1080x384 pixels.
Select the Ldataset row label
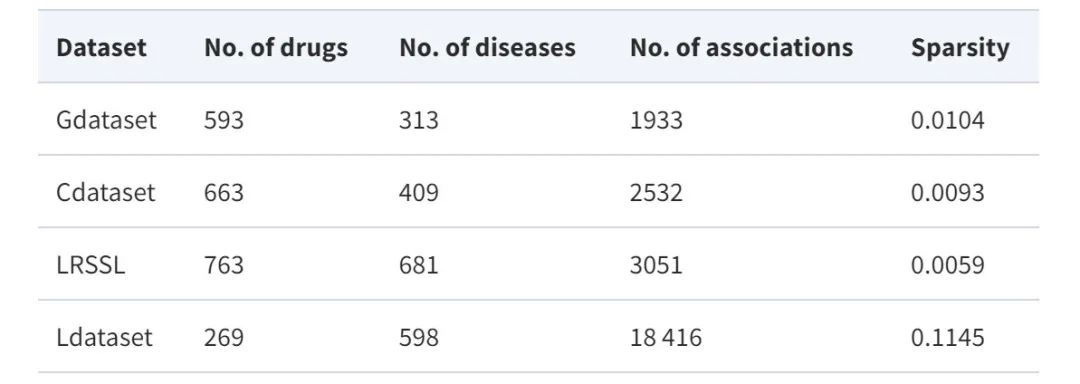click(104, 337)
